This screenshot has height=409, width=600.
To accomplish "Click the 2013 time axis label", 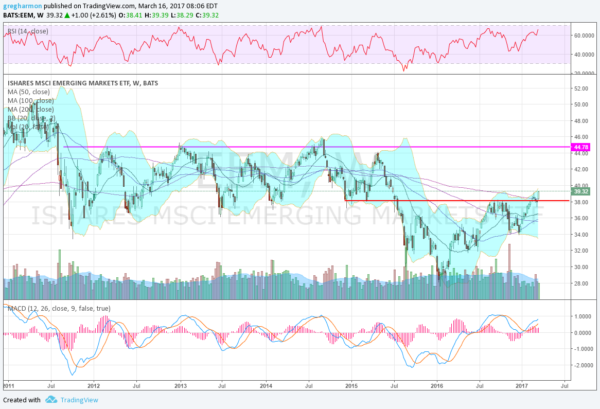I will 180,386.
